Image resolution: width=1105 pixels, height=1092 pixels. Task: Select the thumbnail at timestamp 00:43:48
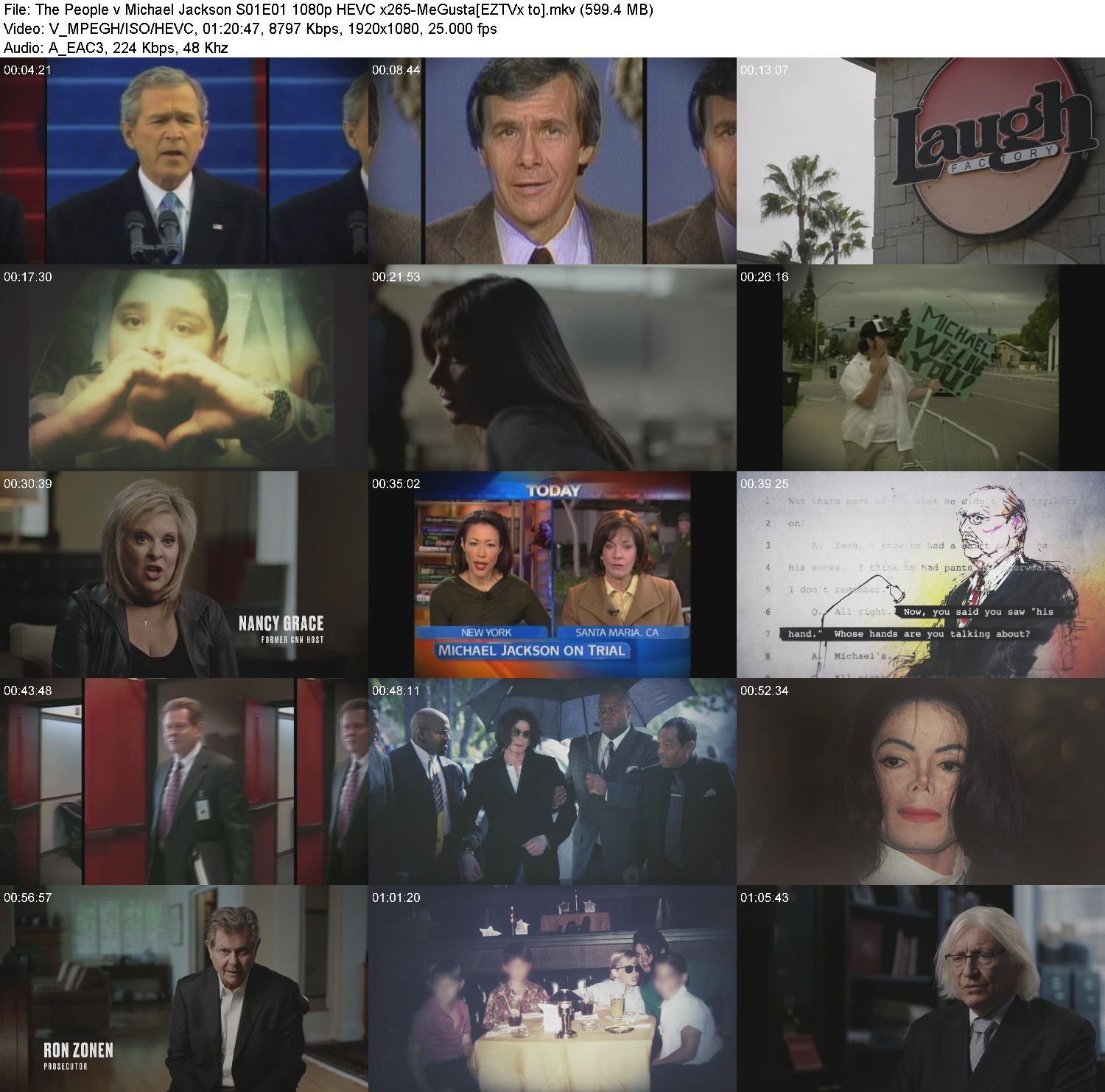pyautogui.click(x=184, y=781)
